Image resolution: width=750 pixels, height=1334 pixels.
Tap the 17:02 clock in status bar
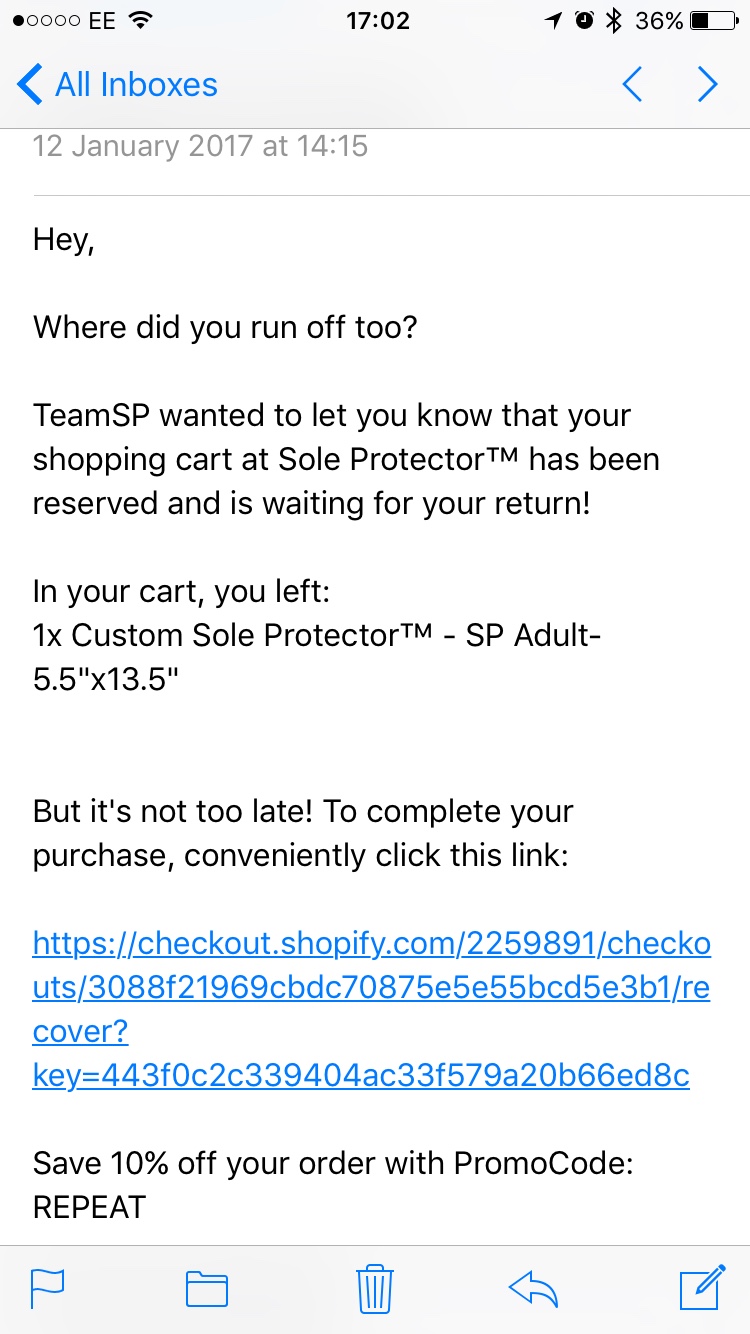coord(378,21)
